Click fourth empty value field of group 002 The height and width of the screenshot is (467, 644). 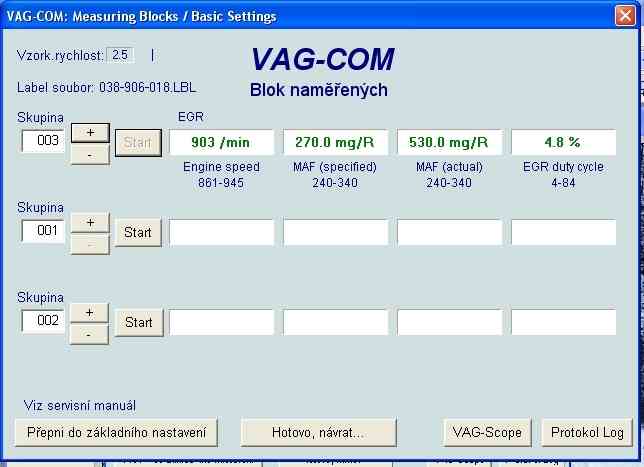pos(564,322)
